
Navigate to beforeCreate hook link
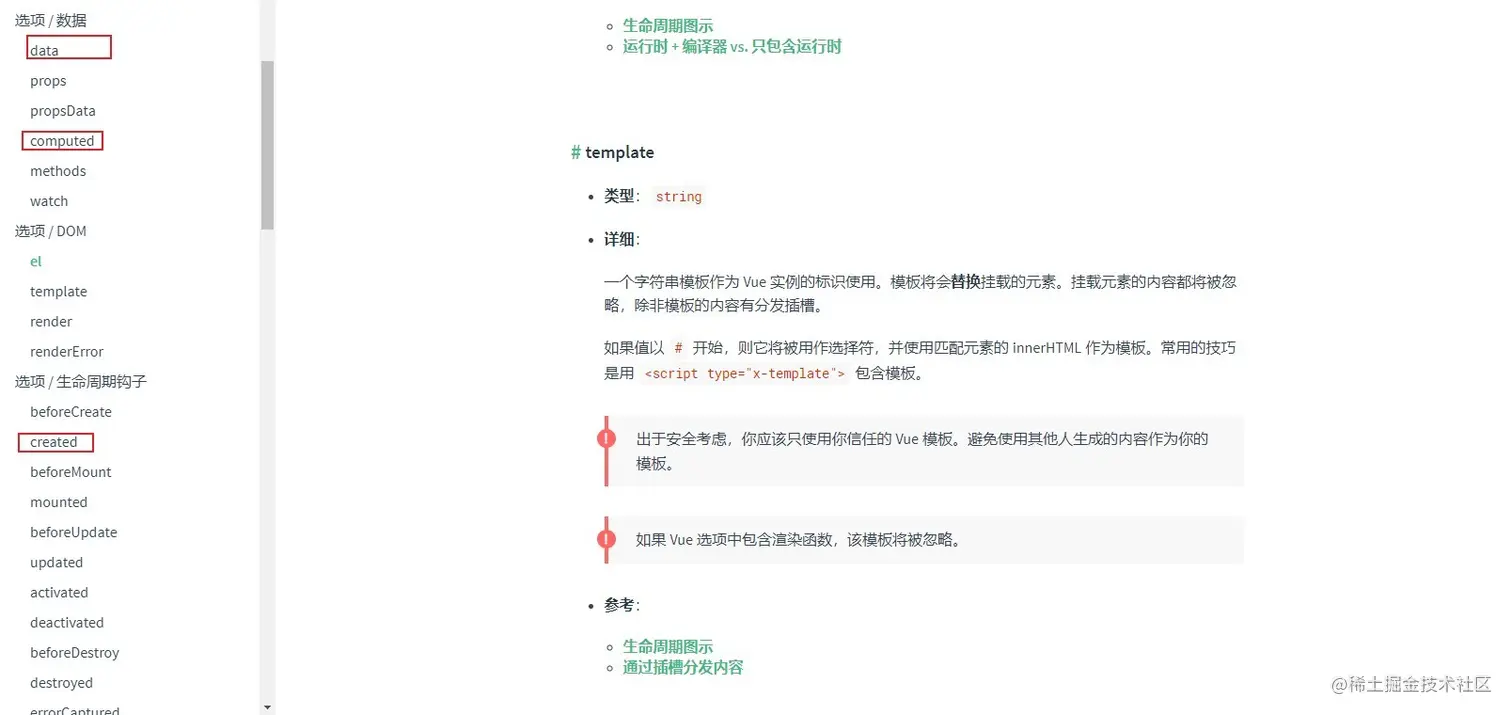pyautogui.click(x=71, y=412)
